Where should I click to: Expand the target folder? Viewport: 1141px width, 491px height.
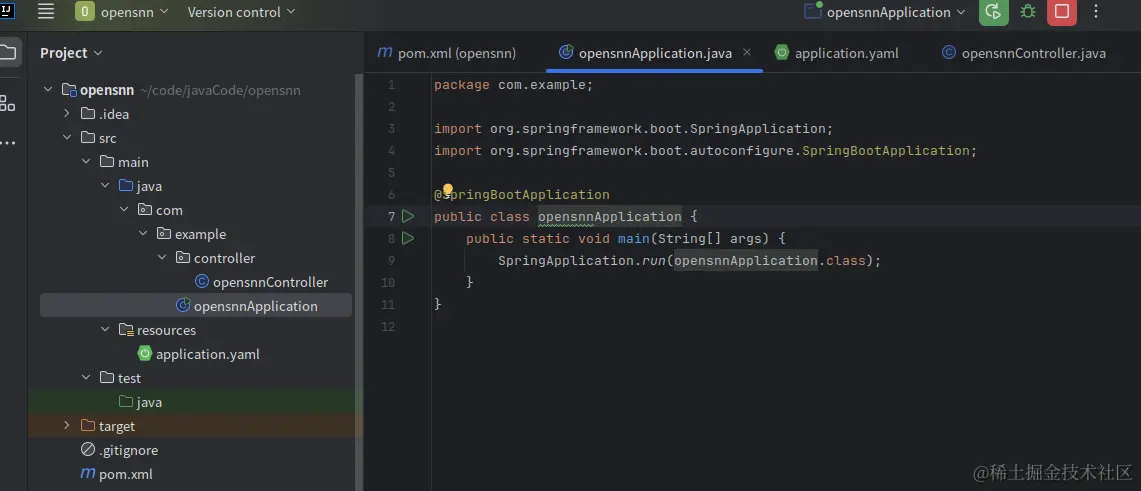point(67,426)
